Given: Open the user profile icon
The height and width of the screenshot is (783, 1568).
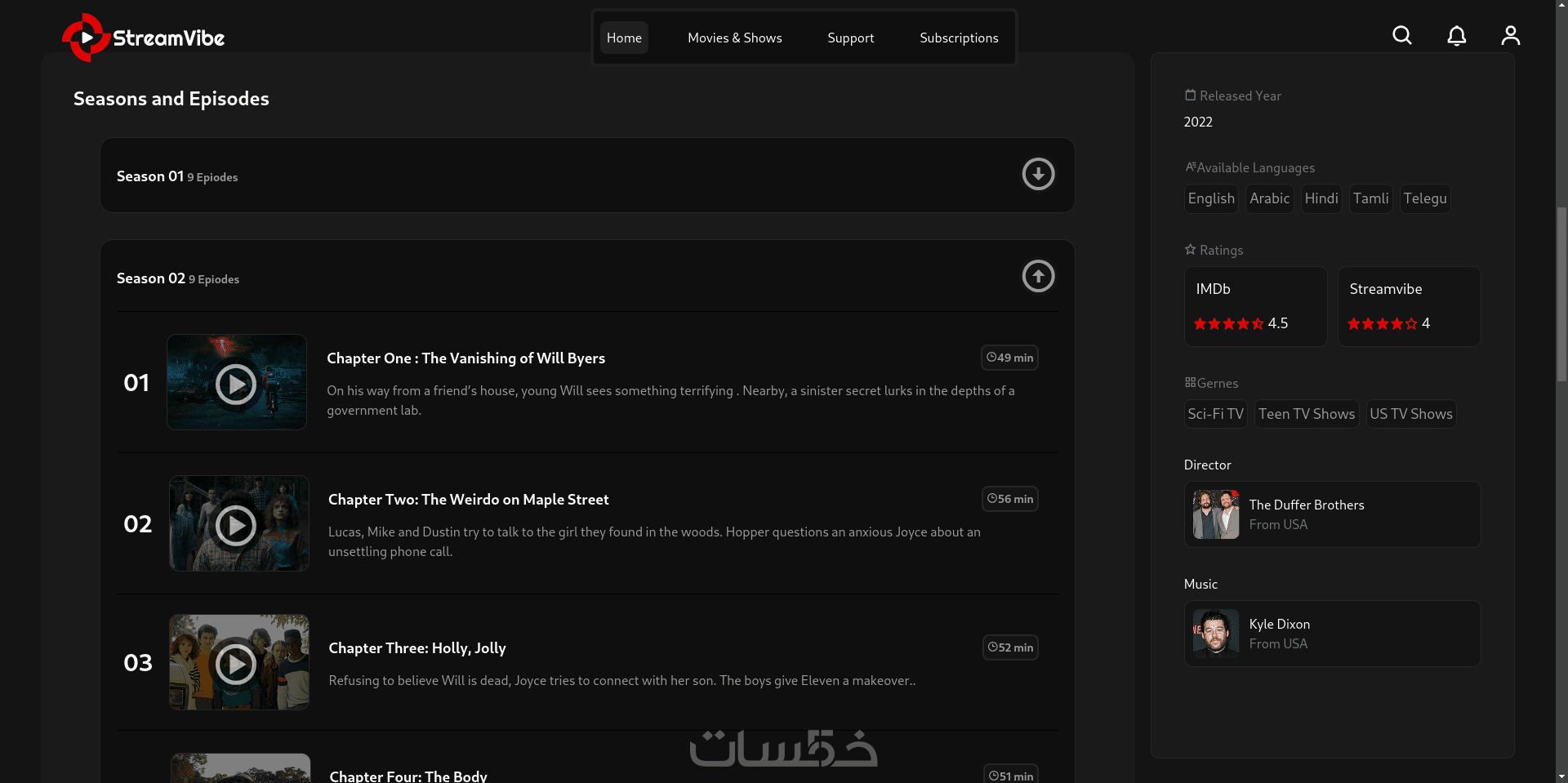Looking at the screenshot, I should [1511, 35].
